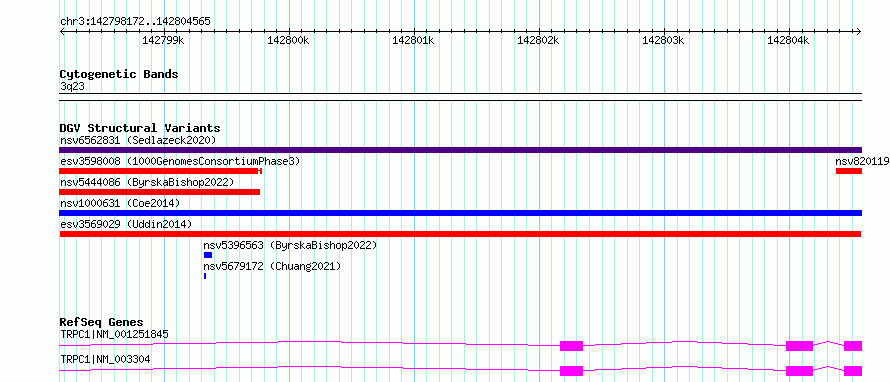This screenshot has height=382, width=890.
Task: Click the 142800k ruler position
Action: (x=288, y=40)
